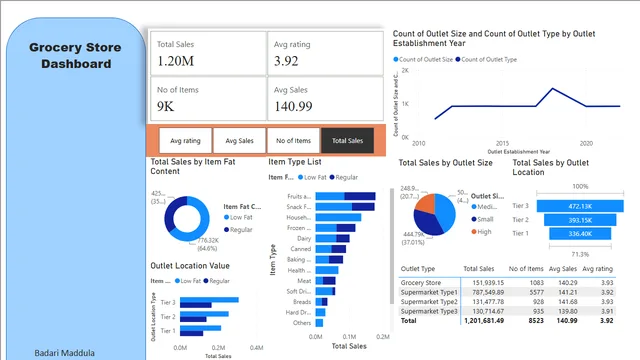Select Tier 3 Low Fat bar in Outlet Location Value

(209, 300)
